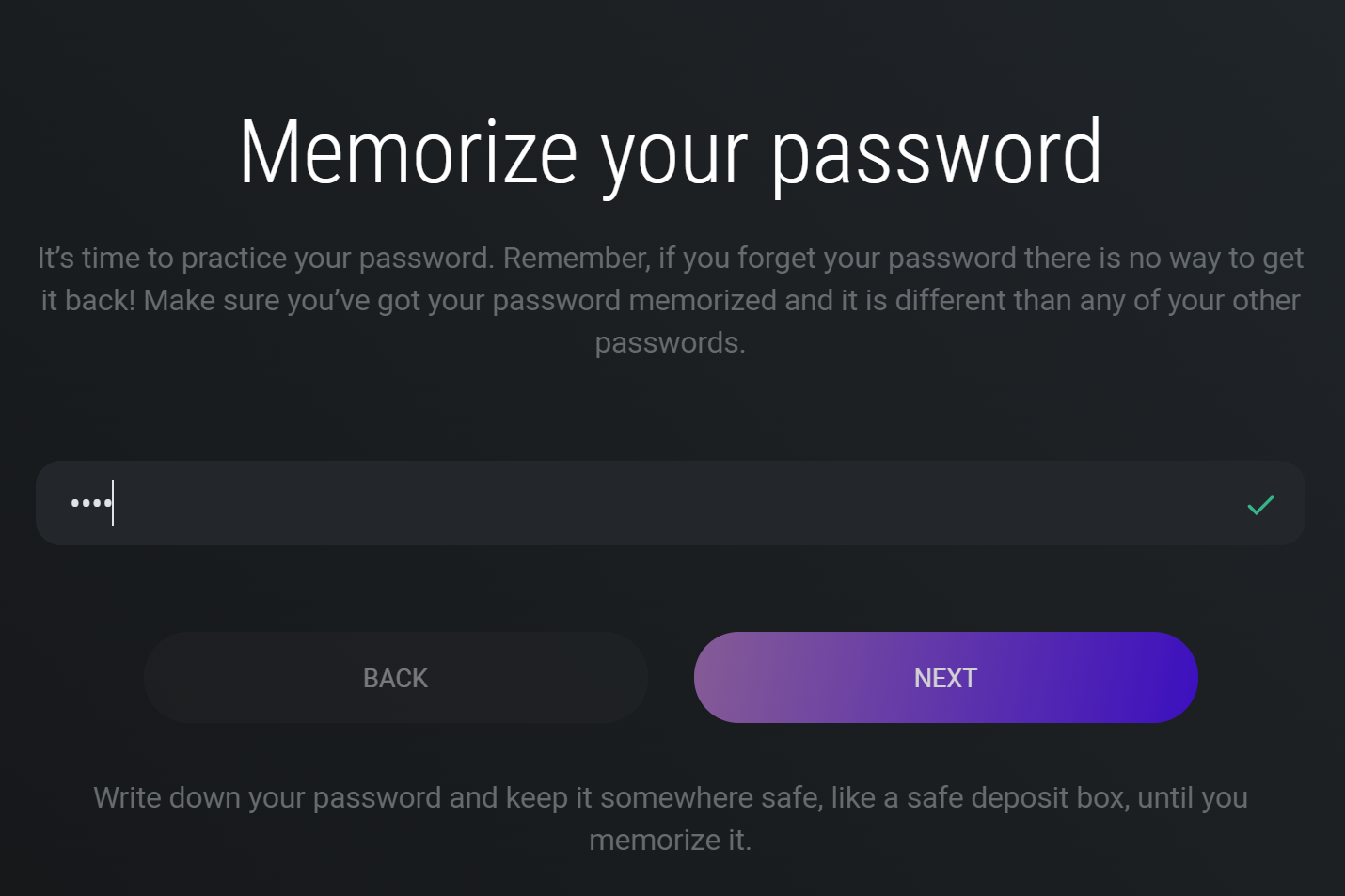Click the masked password dots
Screen dimensions: 1345x896
[x=91, y=503]
